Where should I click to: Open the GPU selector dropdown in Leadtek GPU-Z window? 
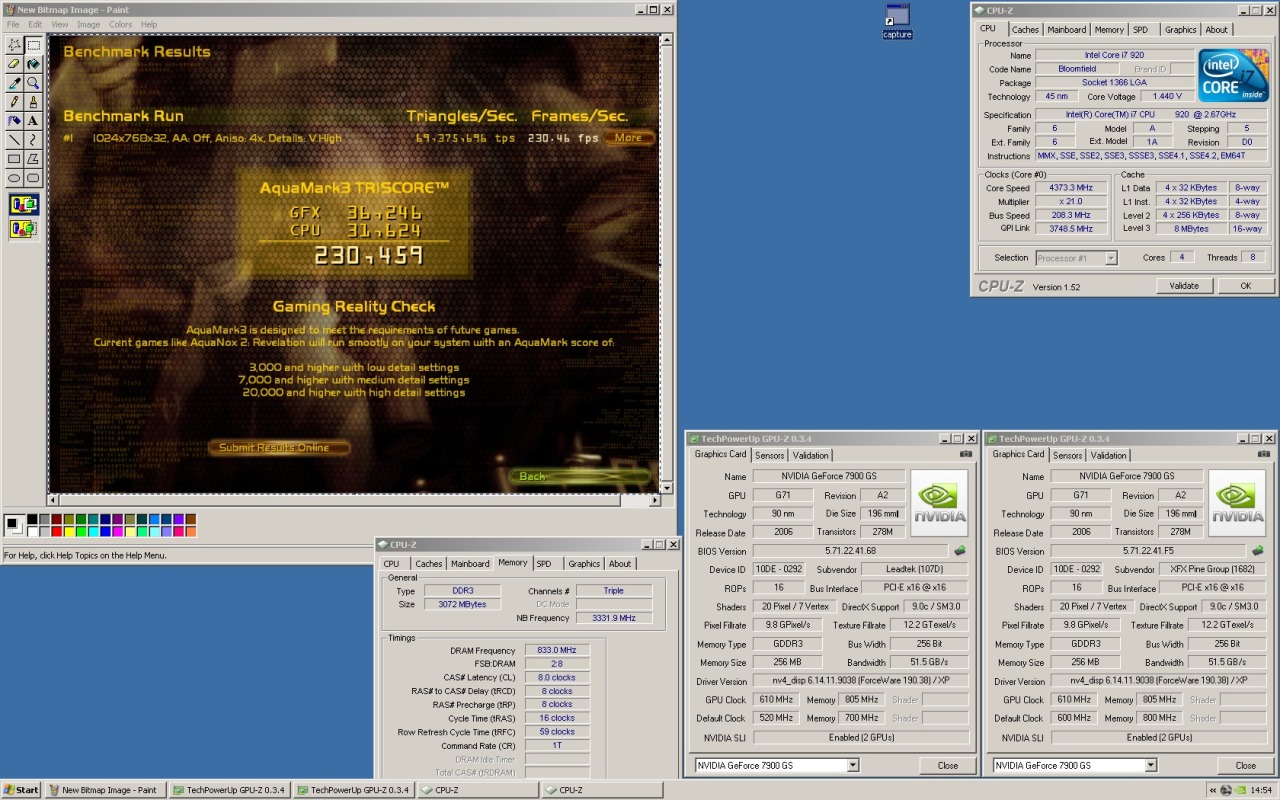click(852, 766)
